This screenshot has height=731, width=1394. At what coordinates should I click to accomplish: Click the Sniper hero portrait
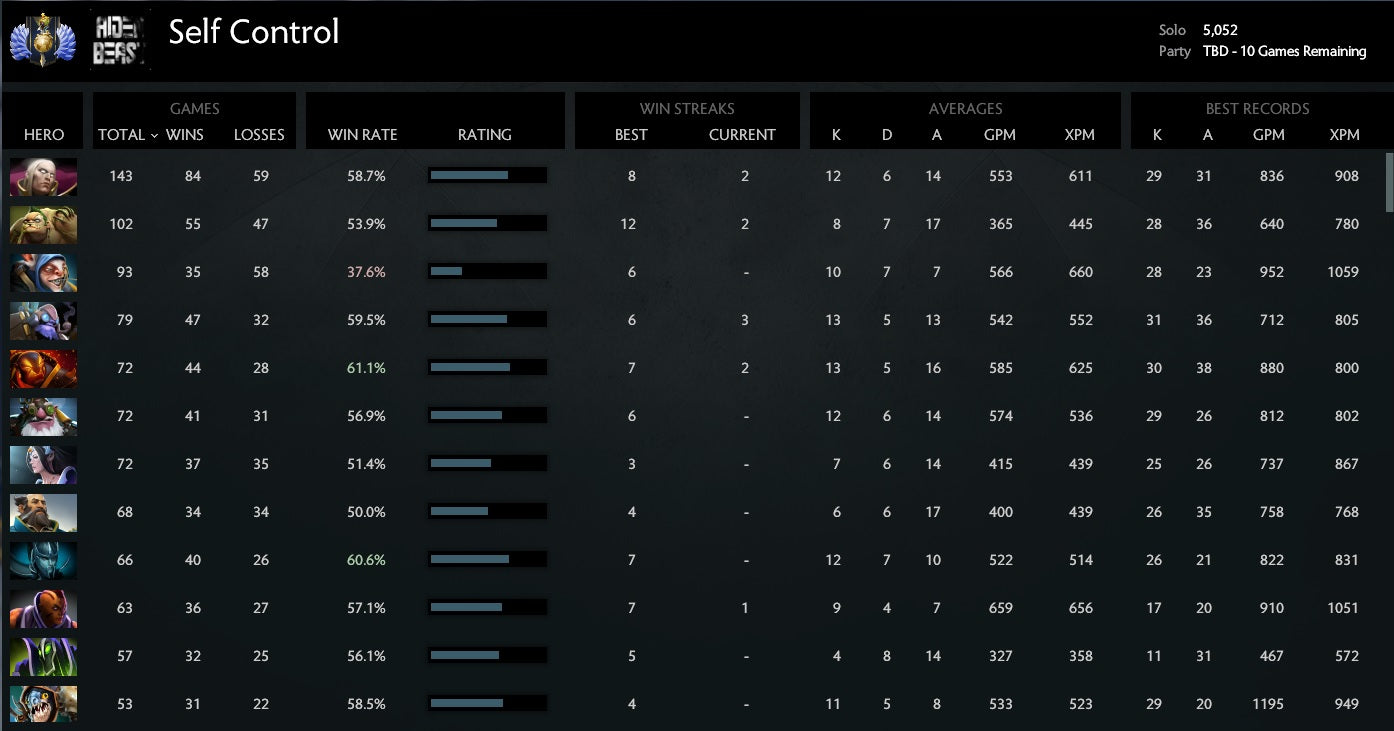[x=43, y=417]
